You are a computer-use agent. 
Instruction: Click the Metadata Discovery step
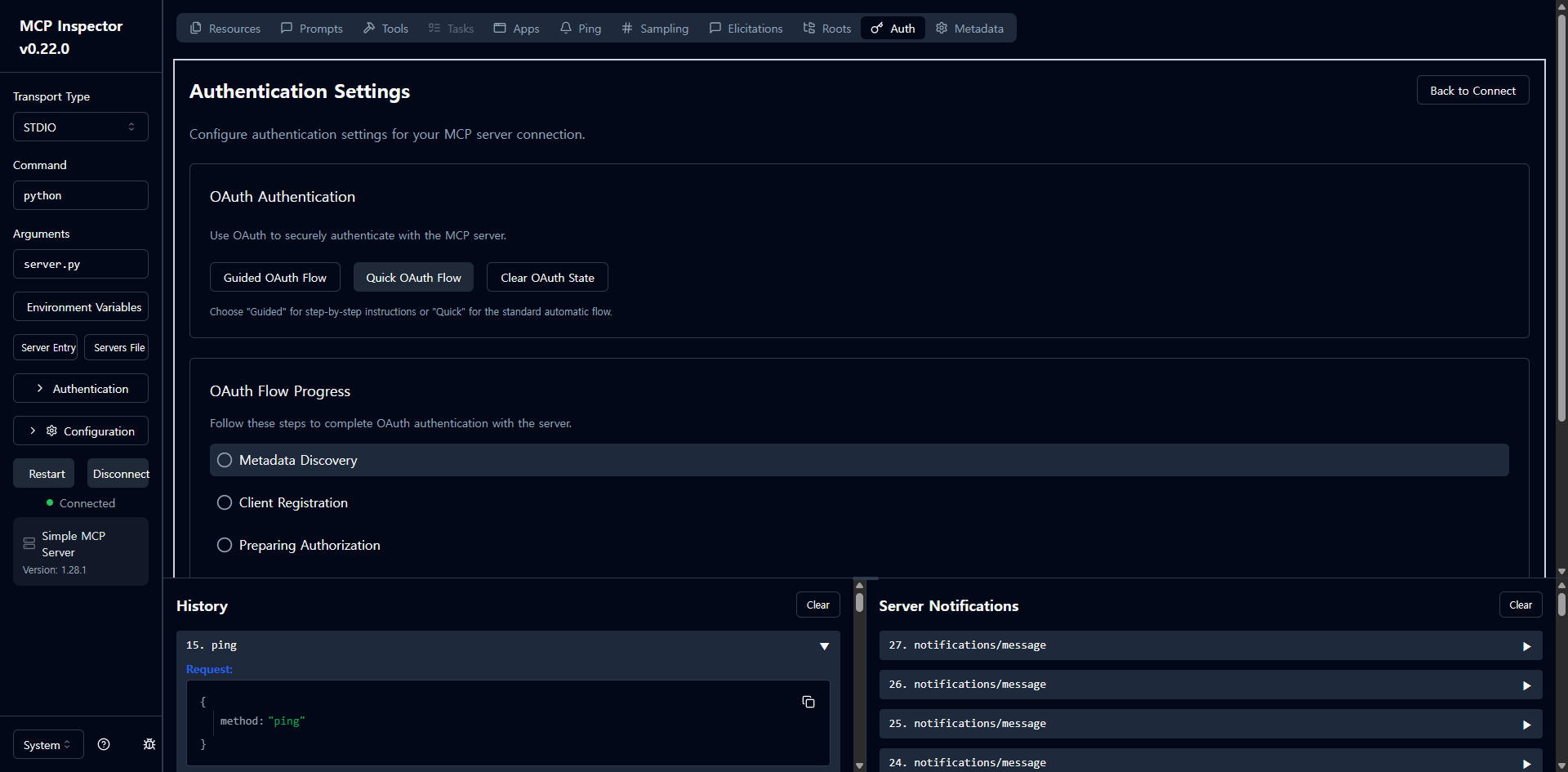(x=859, y=460)
